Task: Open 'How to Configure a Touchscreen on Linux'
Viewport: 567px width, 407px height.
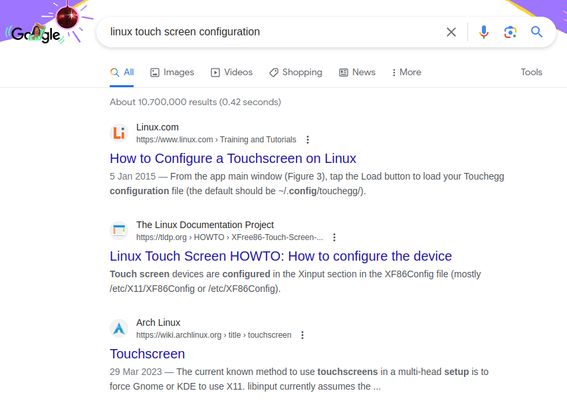Action: [233, 158]
